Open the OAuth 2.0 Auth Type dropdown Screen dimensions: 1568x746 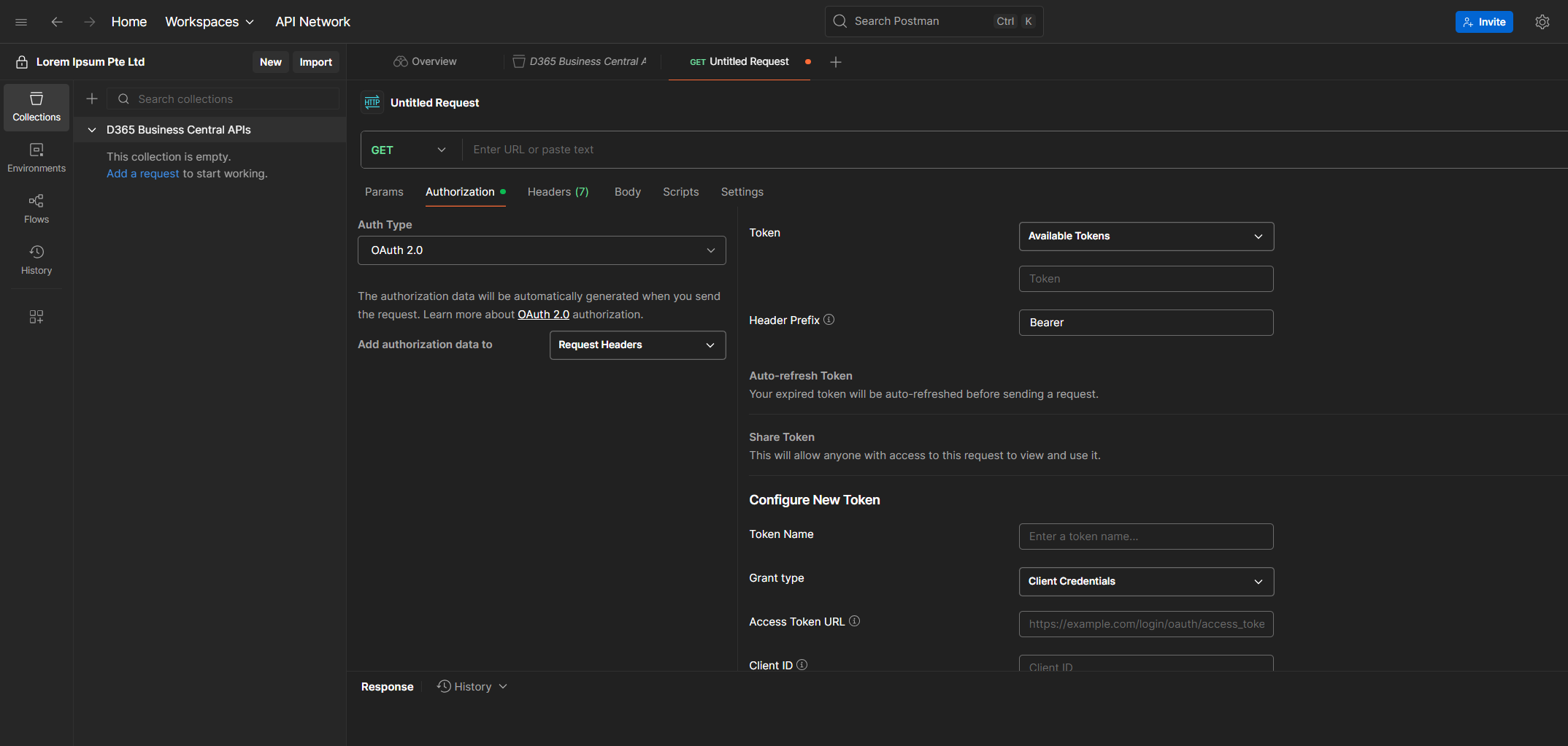tap(542, 250)
